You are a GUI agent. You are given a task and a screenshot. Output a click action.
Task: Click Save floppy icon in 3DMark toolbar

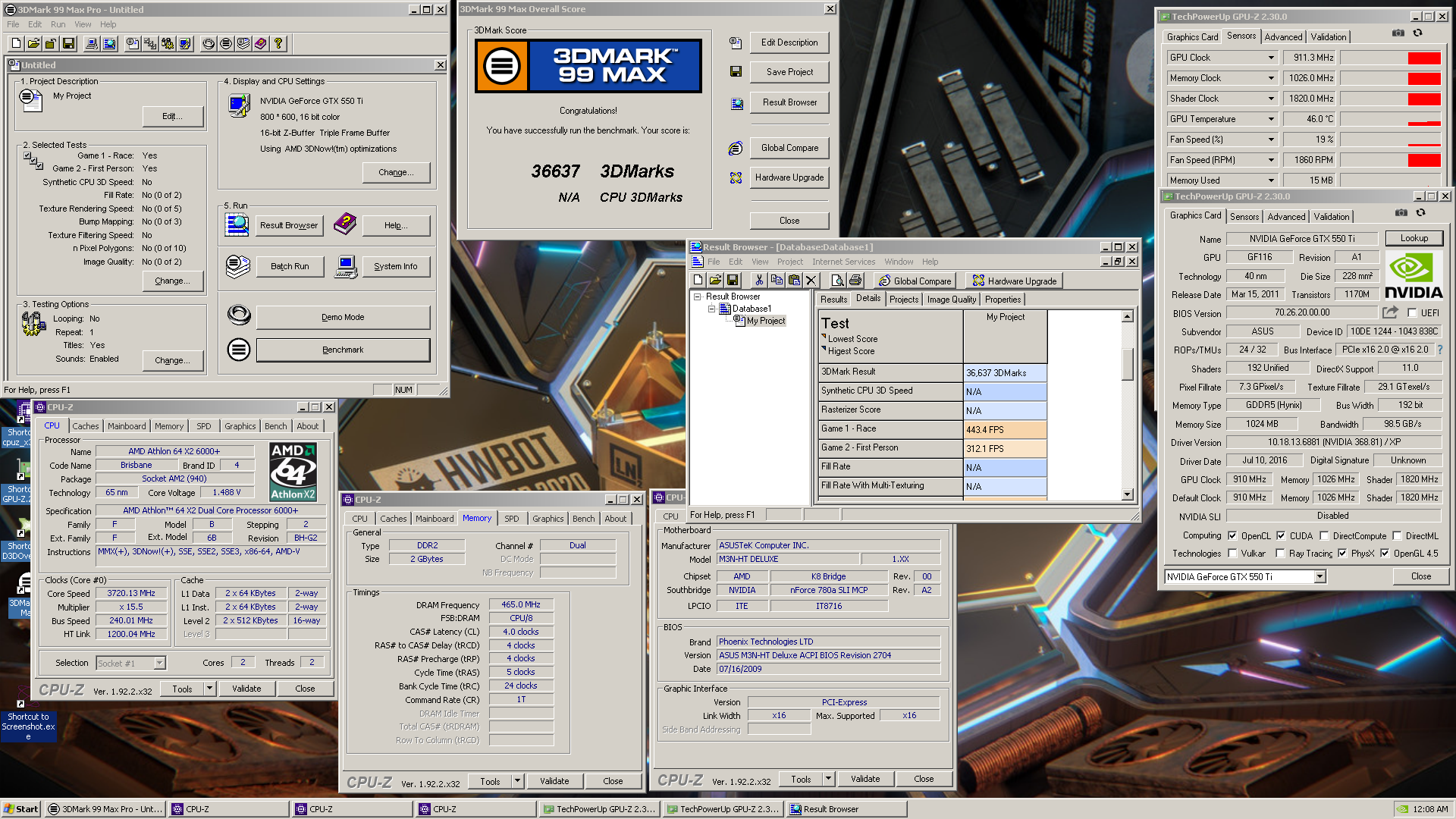click(x=68, y=44)
